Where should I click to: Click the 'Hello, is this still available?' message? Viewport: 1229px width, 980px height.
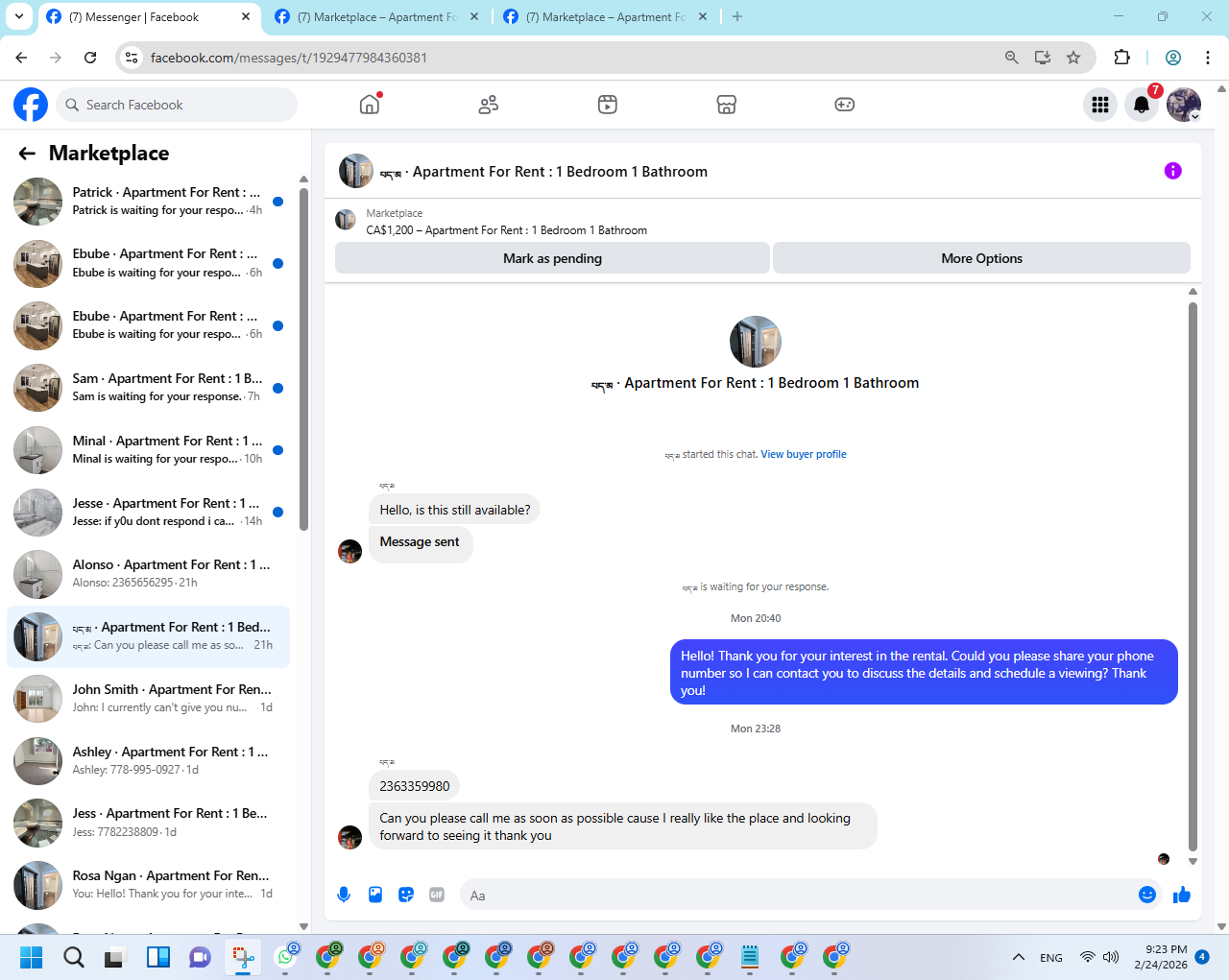click(455, 510)
